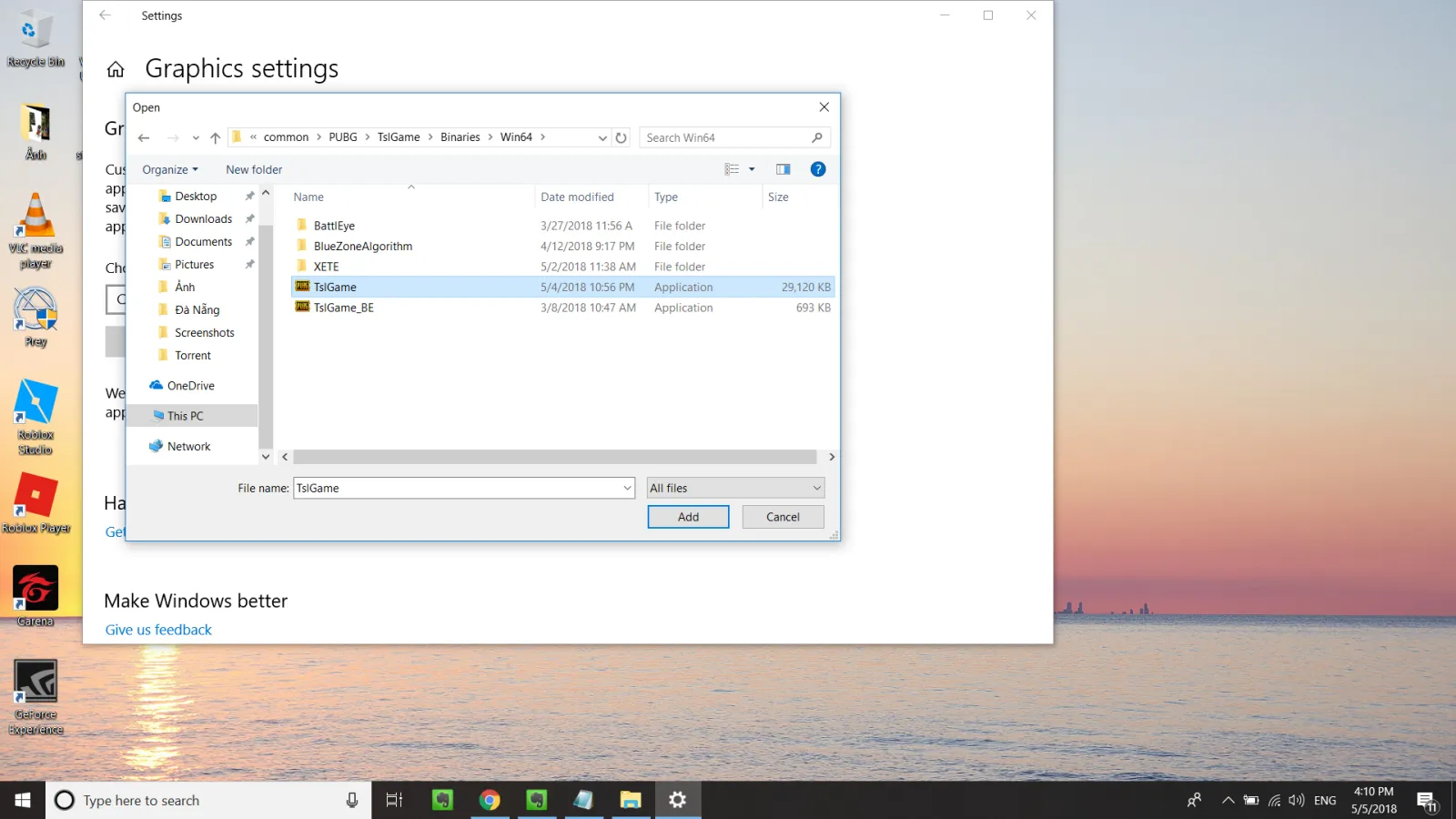Click PUBG in the breadcrumb path
Screen dimensions: 1456x819
tap(343, 137)
